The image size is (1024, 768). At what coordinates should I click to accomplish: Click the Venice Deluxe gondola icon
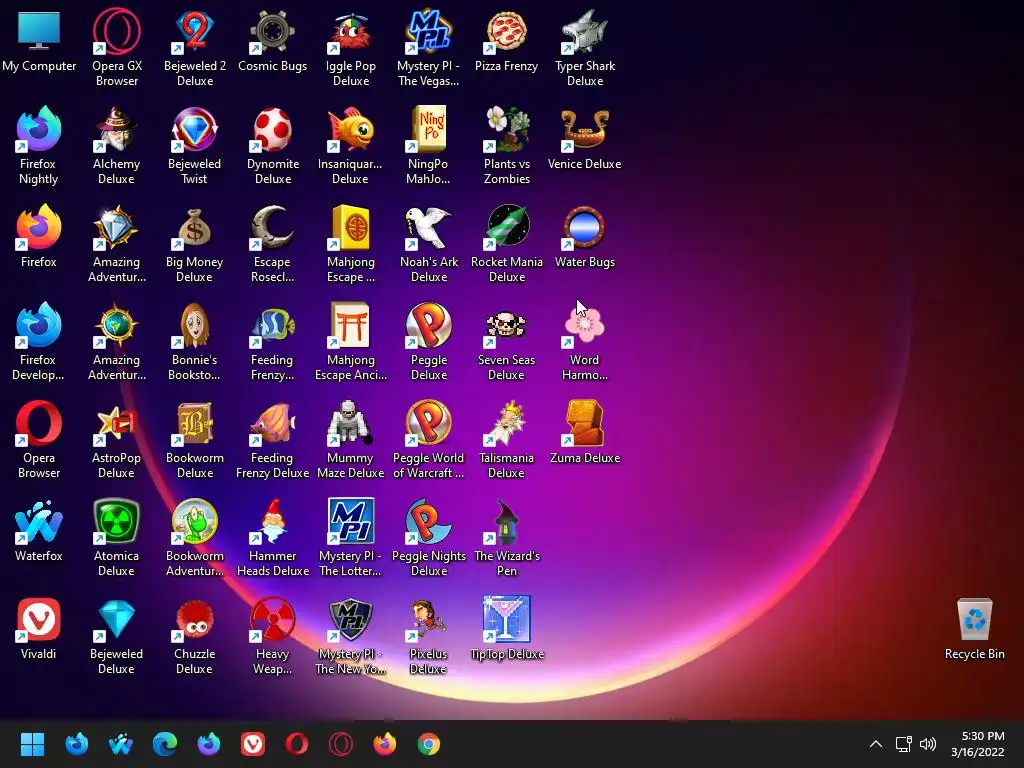point(584,129)
